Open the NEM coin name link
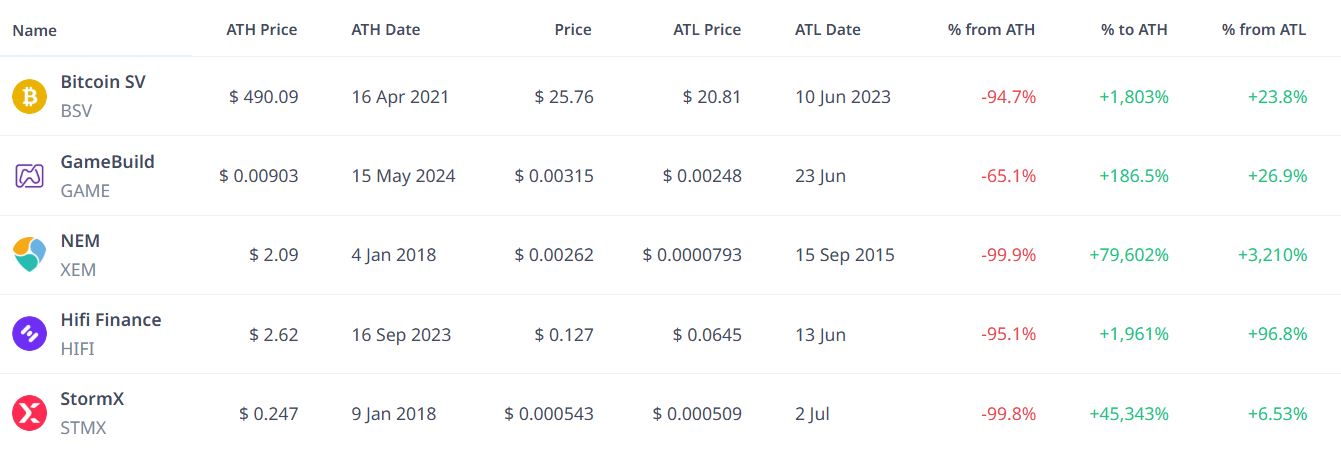Screen dimensions: 1341x452 (80, 240)
